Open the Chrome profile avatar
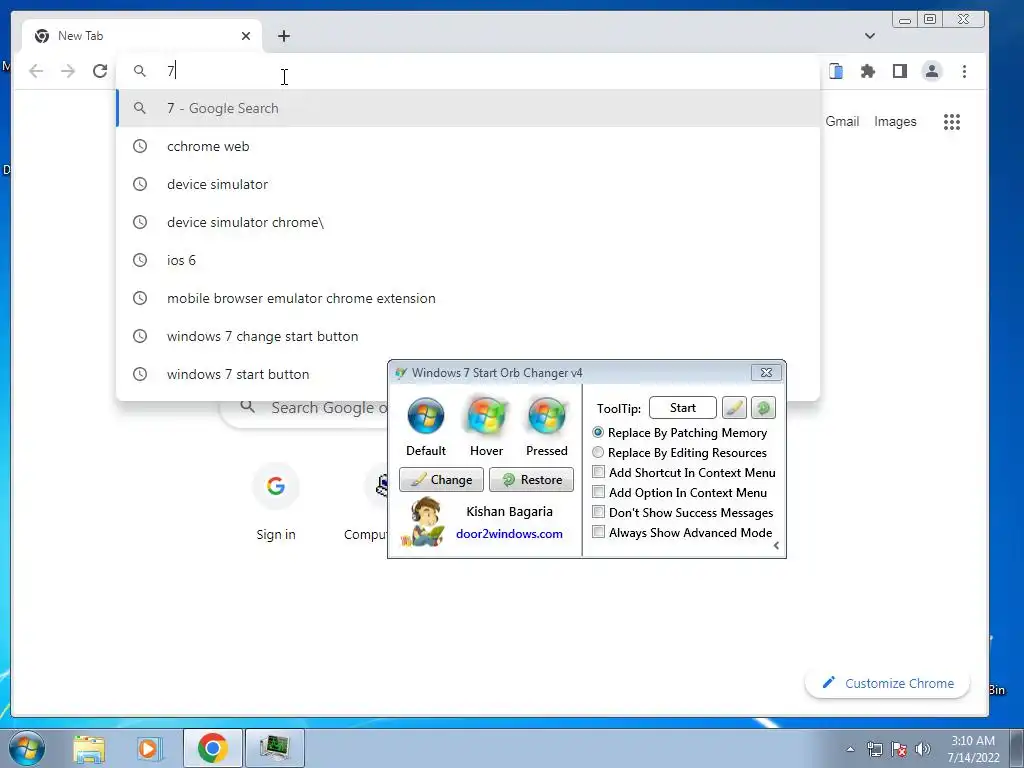1024x768 pixels. pos(932,71)
